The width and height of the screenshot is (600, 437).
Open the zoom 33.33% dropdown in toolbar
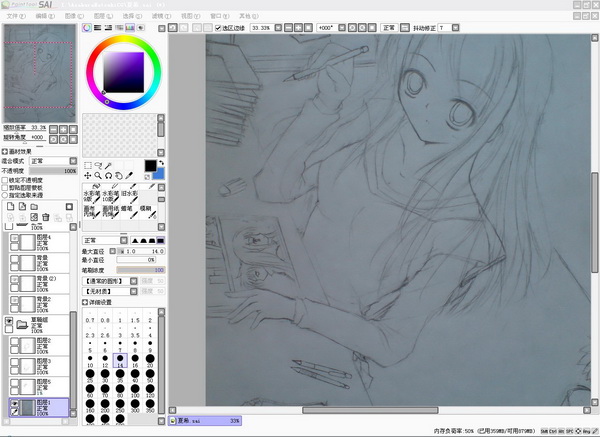tap(278, 28)
